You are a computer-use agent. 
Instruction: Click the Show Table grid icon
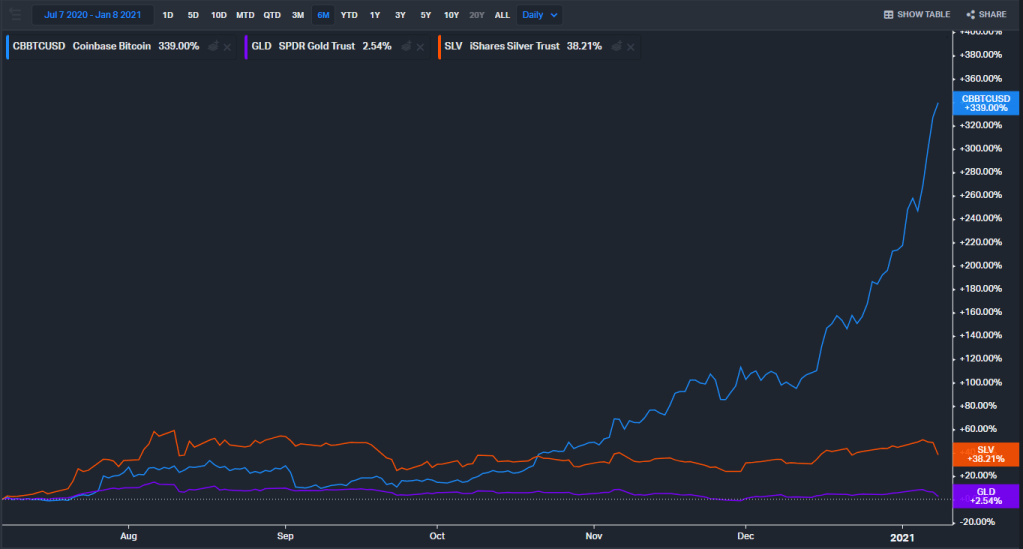[x=889, y=15]
